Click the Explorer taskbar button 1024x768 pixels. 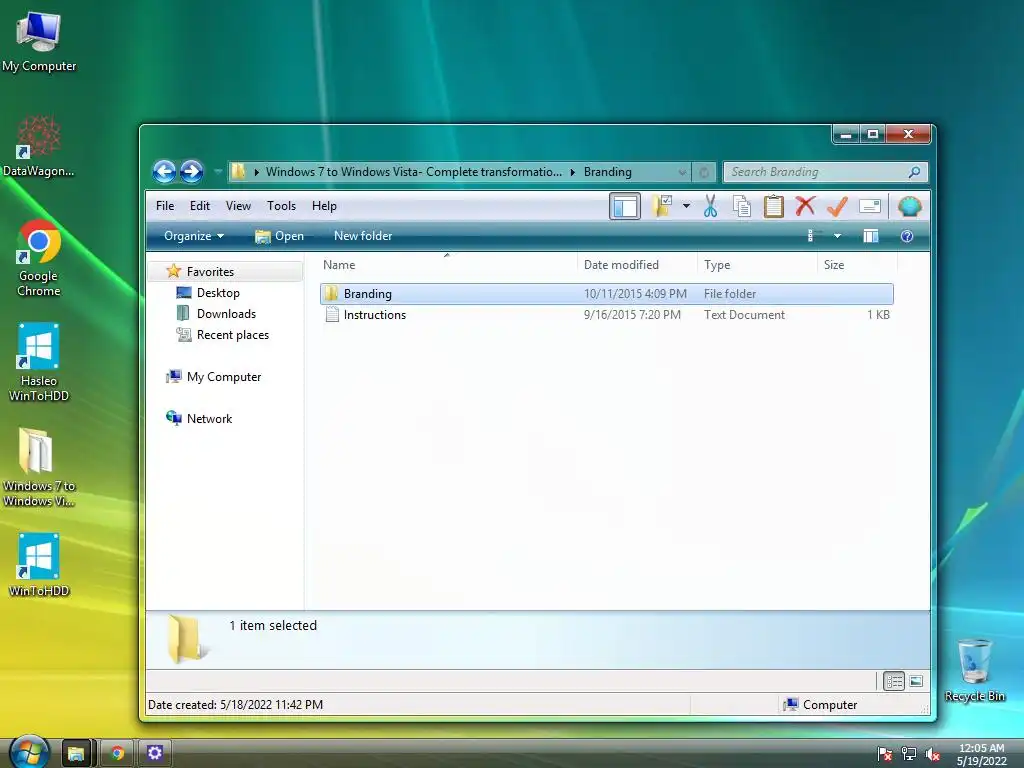[78, 754]
